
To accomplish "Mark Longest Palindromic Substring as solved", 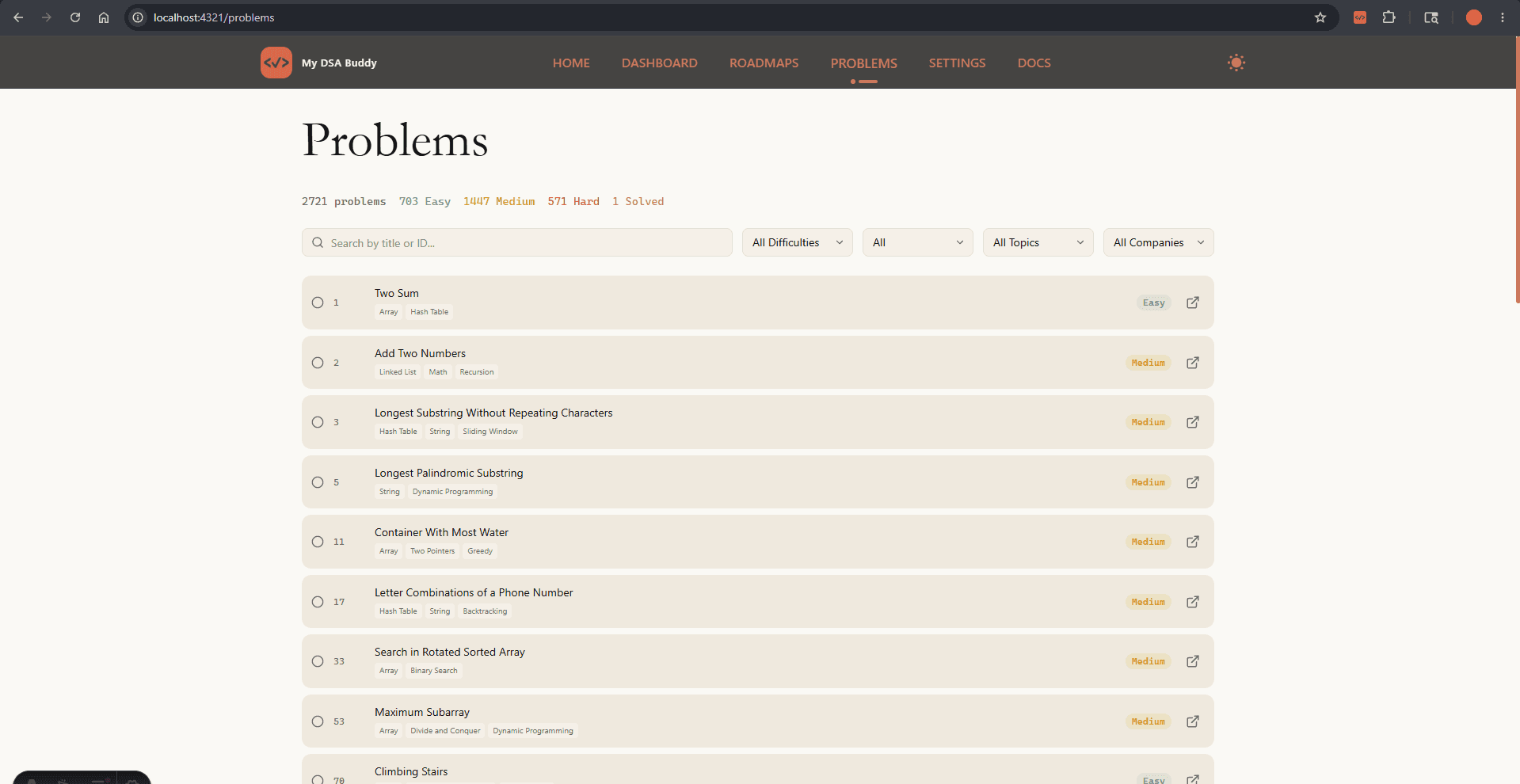I will click(318, 482).
